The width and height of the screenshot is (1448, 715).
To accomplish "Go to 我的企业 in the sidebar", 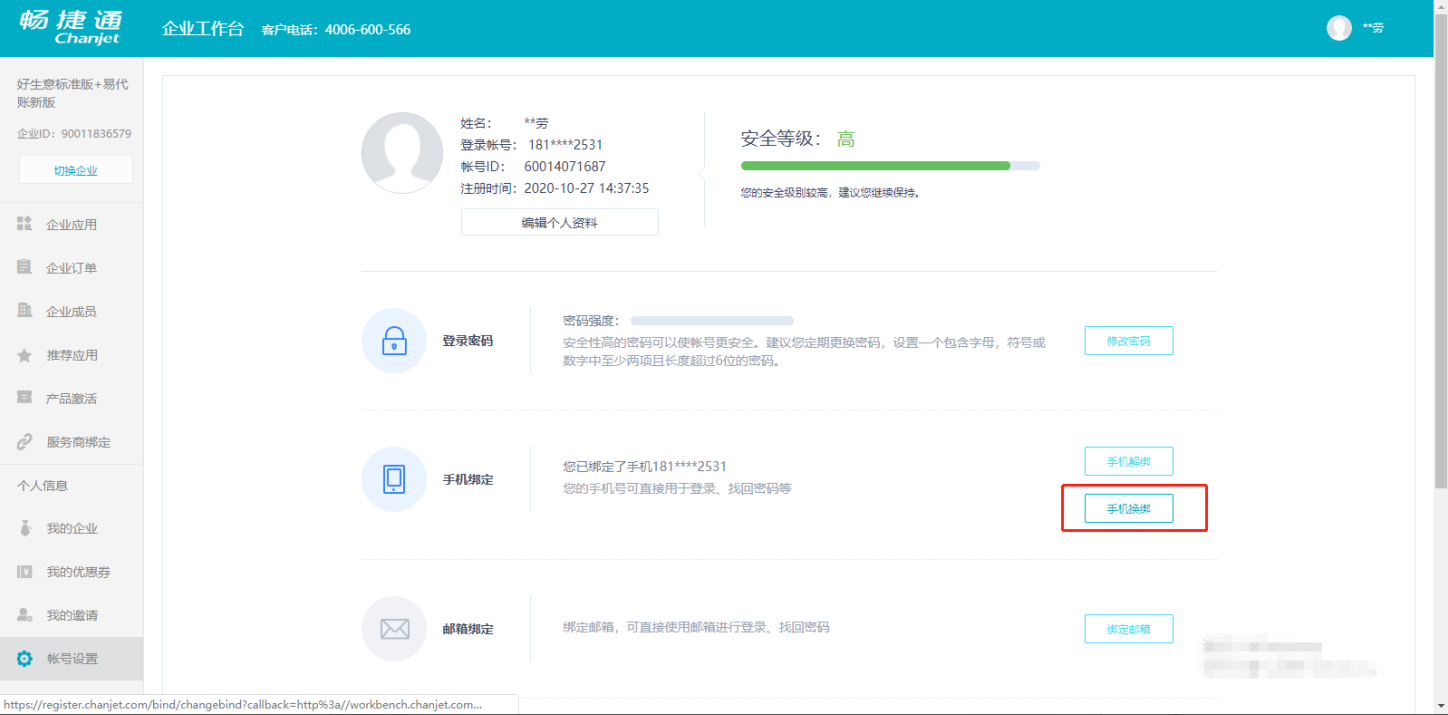I will tap(72, 529).
